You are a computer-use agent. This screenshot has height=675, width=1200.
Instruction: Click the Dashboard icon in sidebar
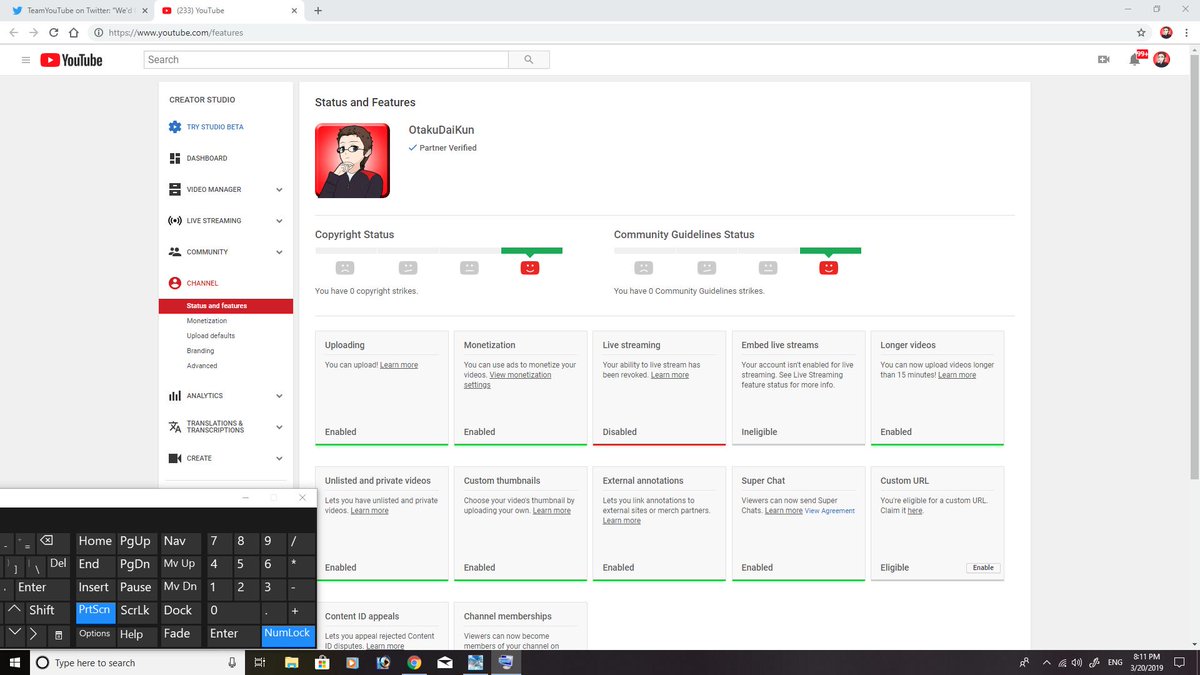click(x=175, y=158)
